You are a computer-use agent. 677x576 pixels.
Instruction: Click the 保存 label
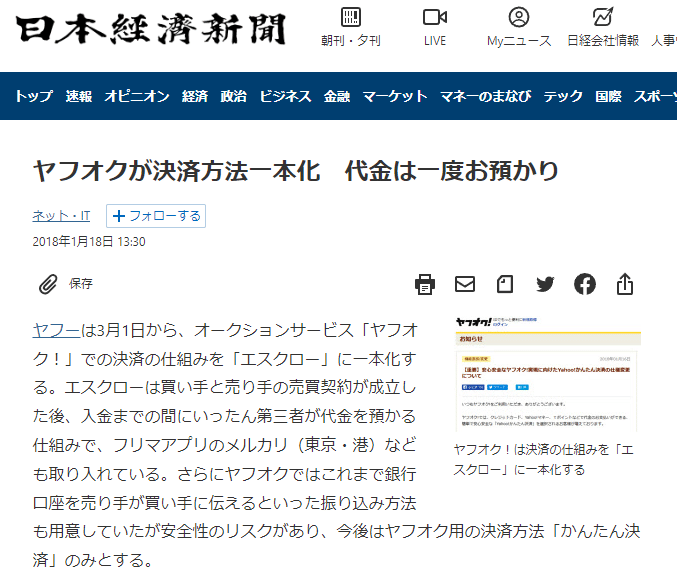81,284
